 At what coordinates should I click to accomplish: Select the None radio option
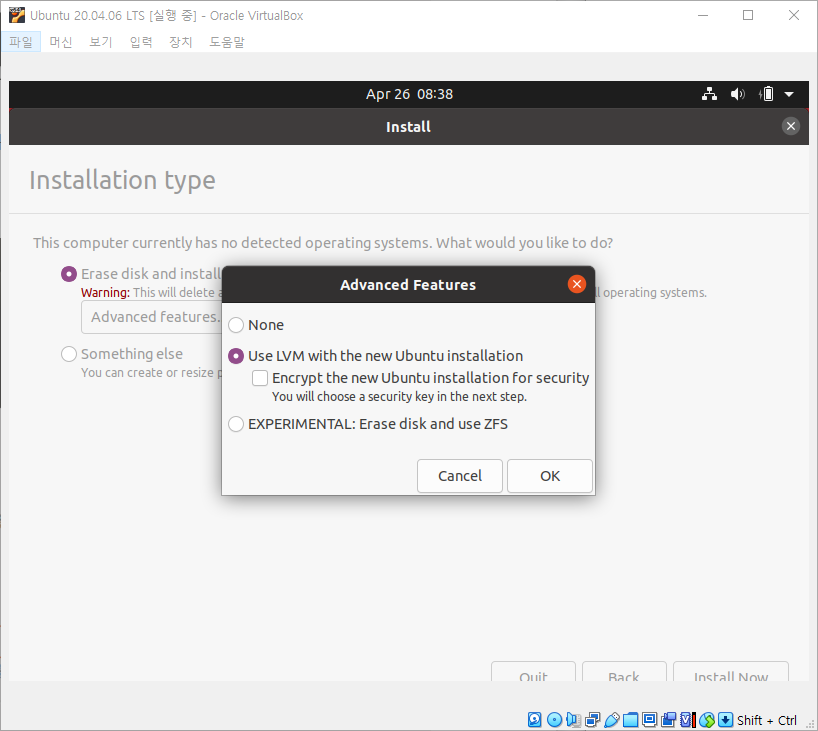click(x=236, y=325)
